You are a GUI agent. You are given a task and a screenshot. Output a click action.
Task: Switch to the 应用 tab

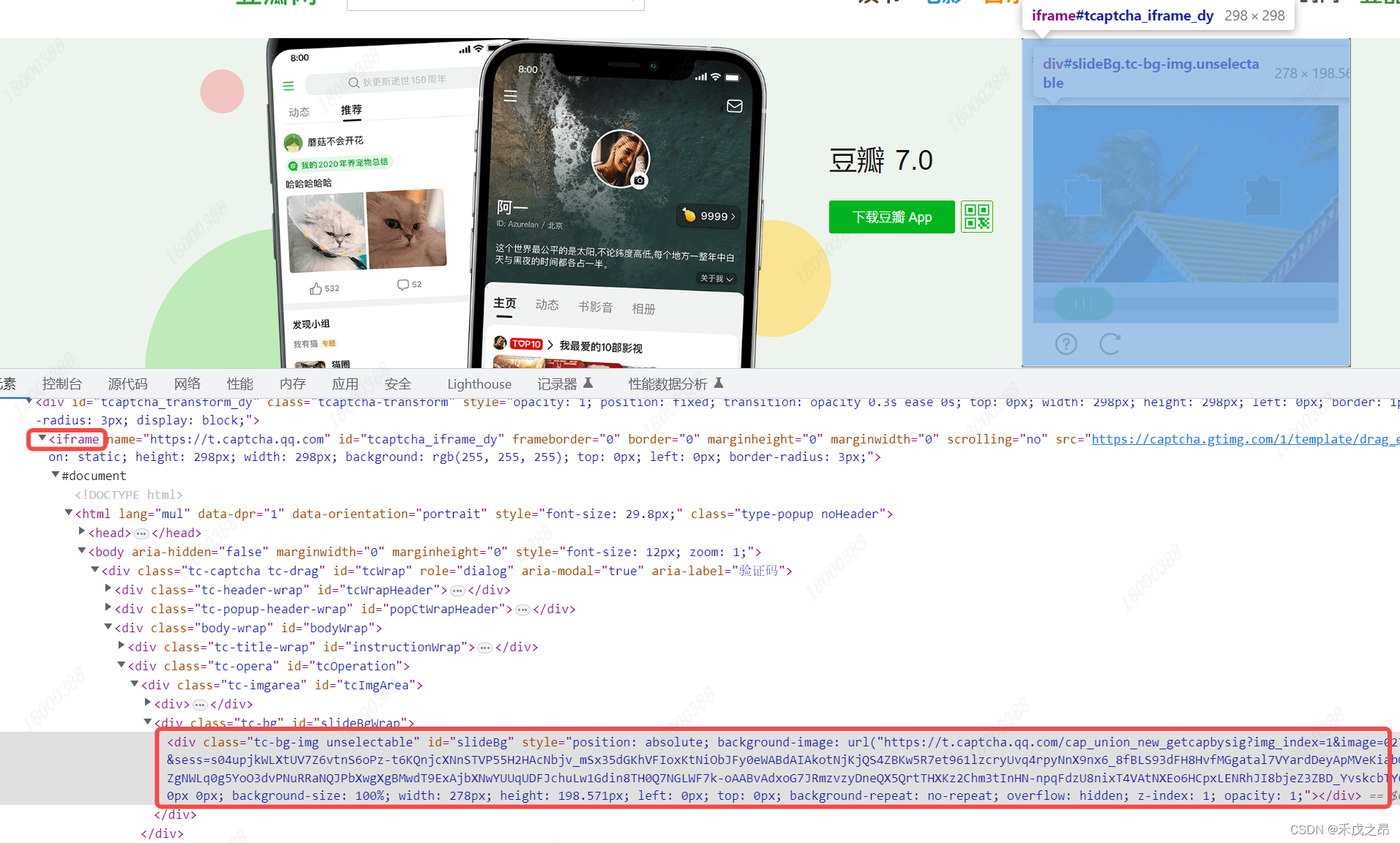(345, 383)
